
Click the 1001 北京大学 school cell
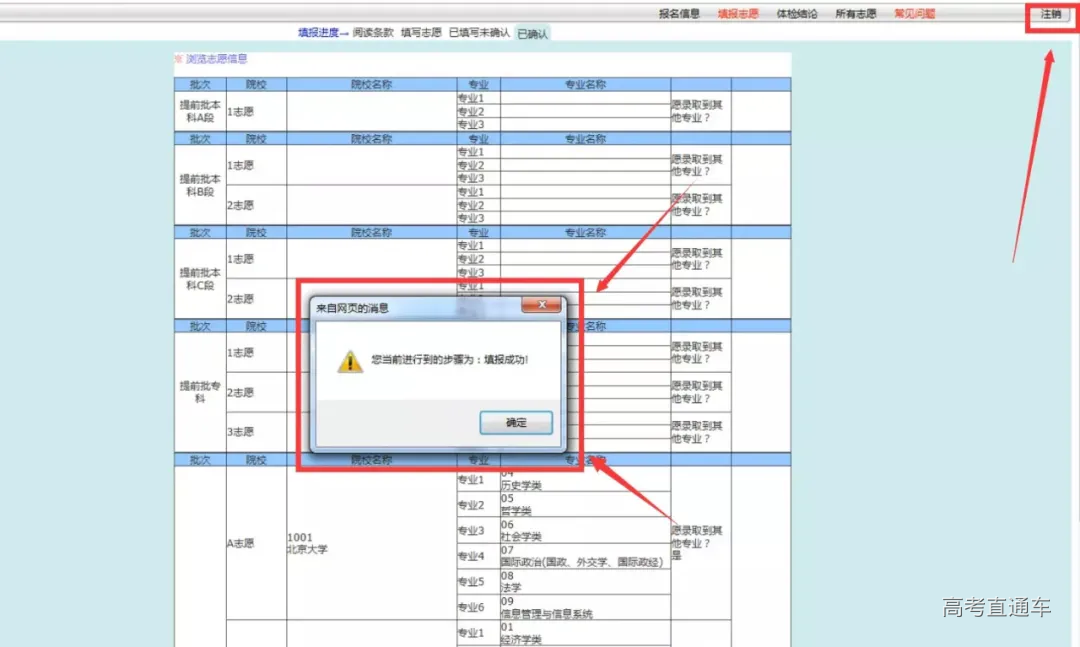[x=307, y=544]
